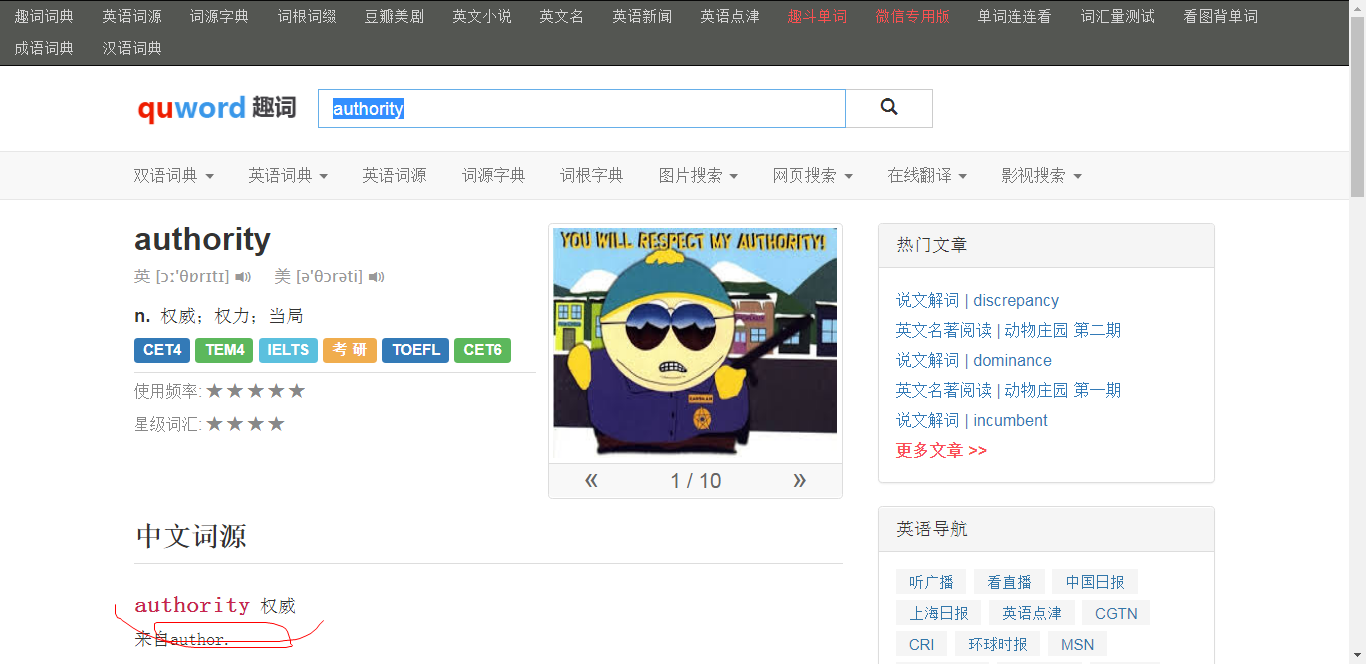
Task: Click the search box containing authority
Action: 582,108
